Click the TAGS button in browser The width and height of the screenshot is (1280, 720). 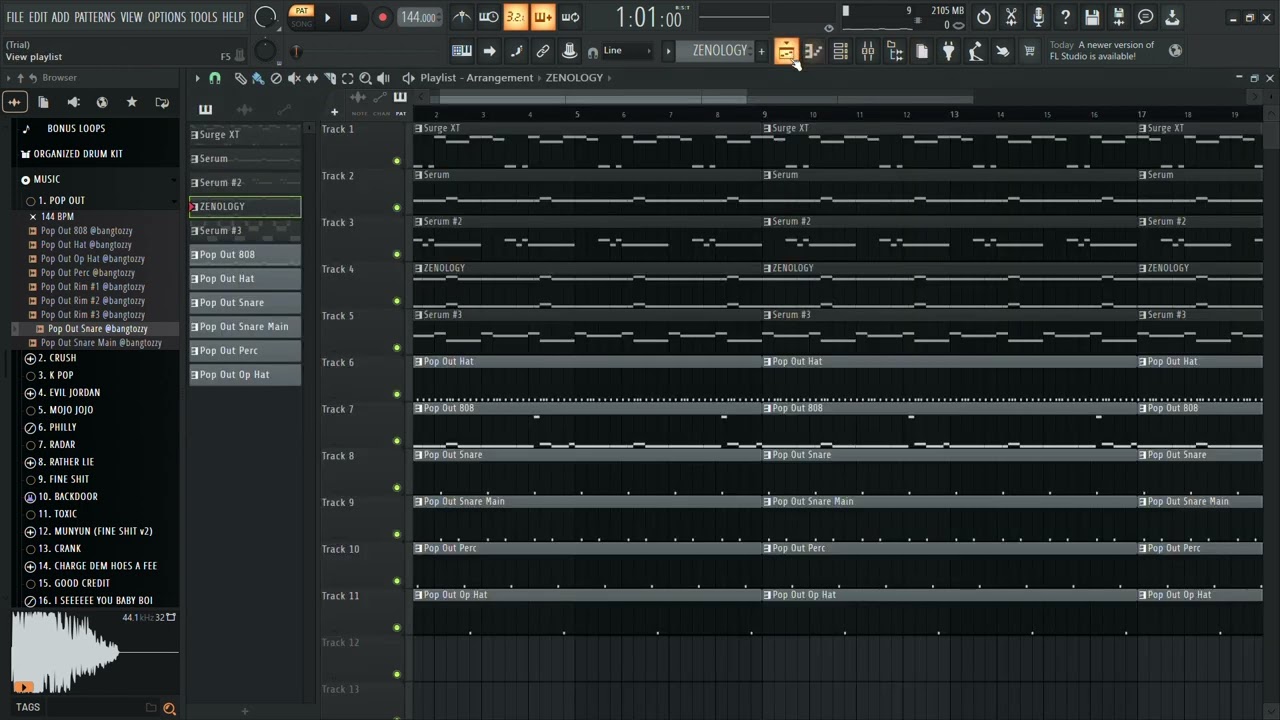click(x=28, y=707)
